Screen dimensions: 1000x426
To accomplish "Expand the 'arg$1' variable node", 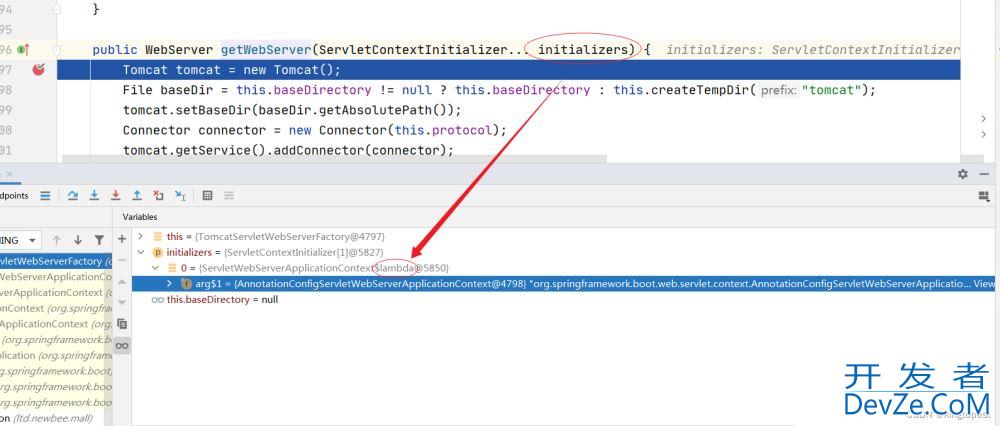I will pyautogui.click(x=169, y=283).
